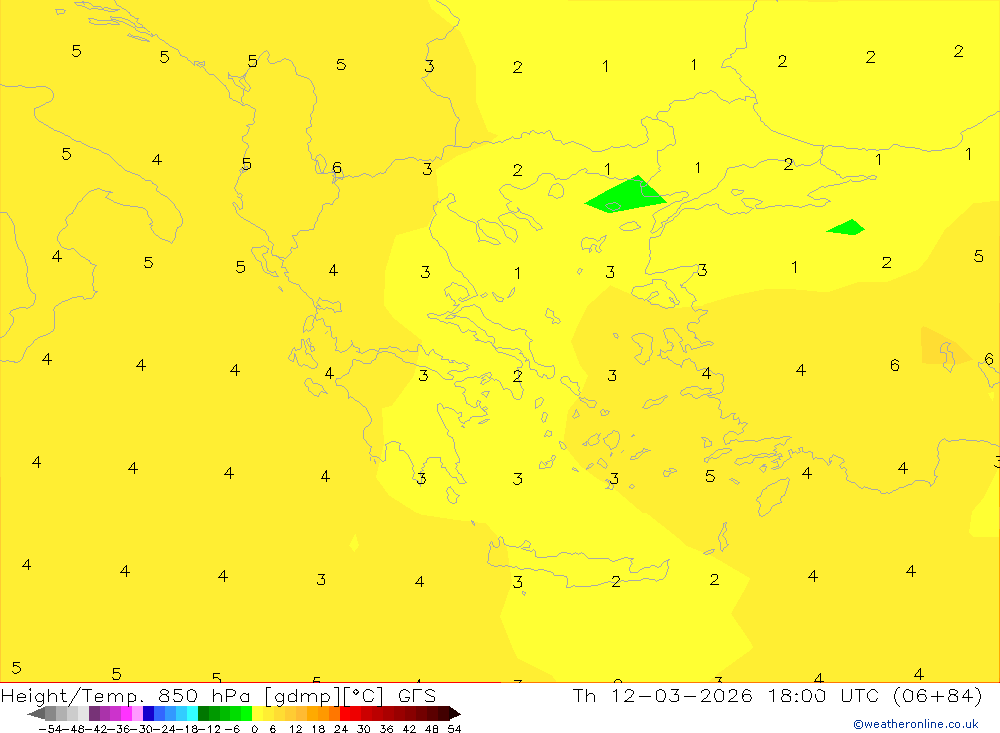Click the '54' label at the scale's right end

click(454, 729)
